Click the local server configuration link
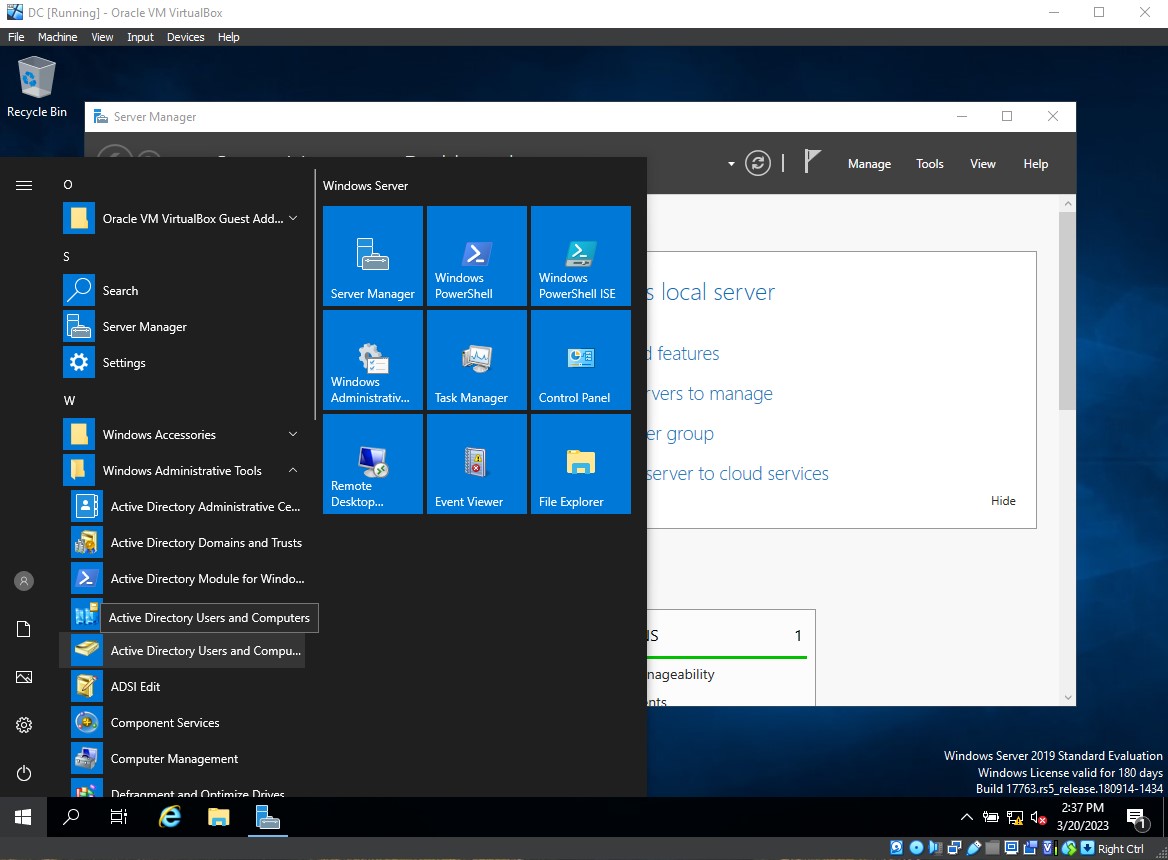 [711, 292]
